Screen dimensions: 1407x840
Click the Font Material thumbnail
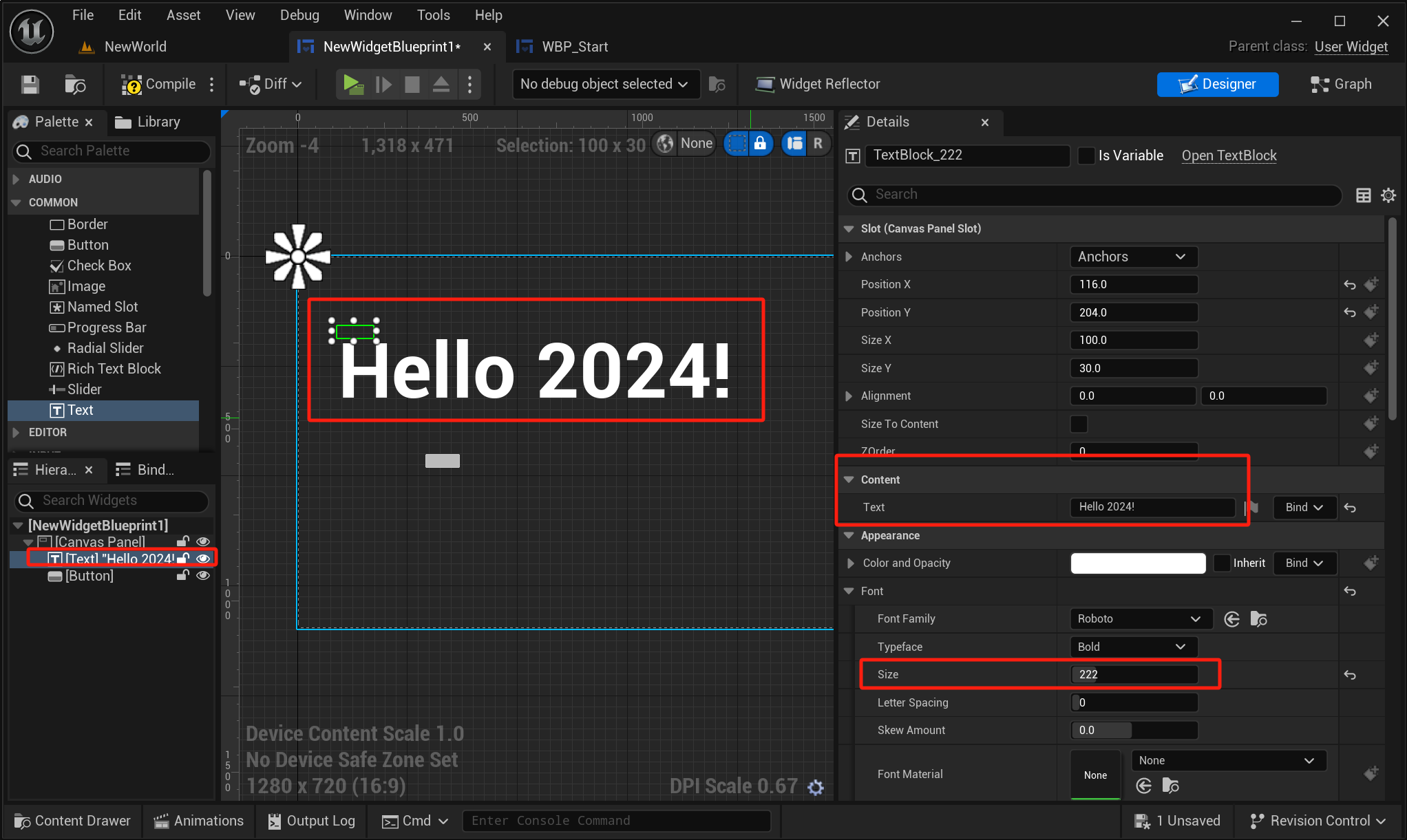(1095, 775)
